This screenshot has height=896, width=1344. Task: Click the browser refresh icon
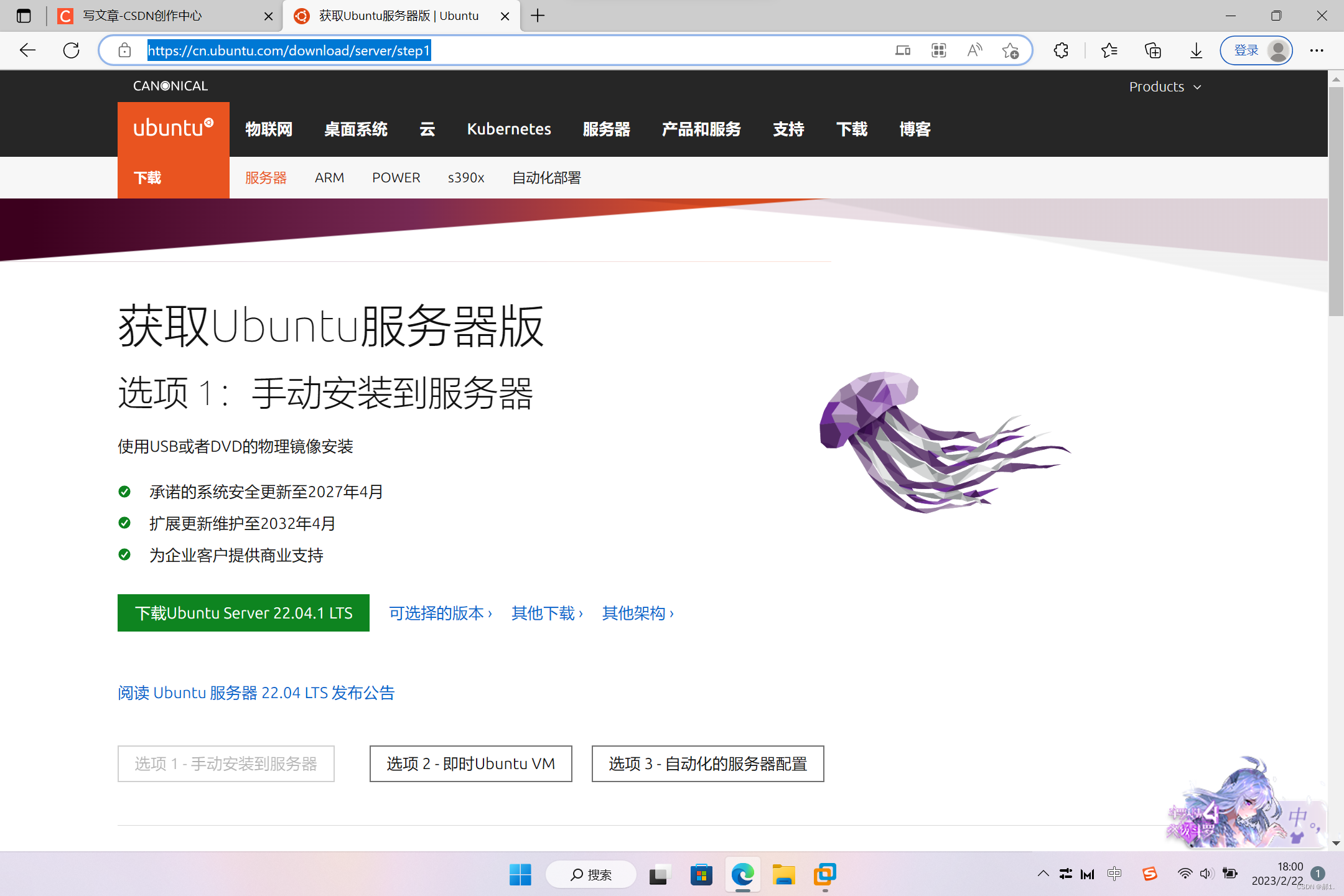72,50
